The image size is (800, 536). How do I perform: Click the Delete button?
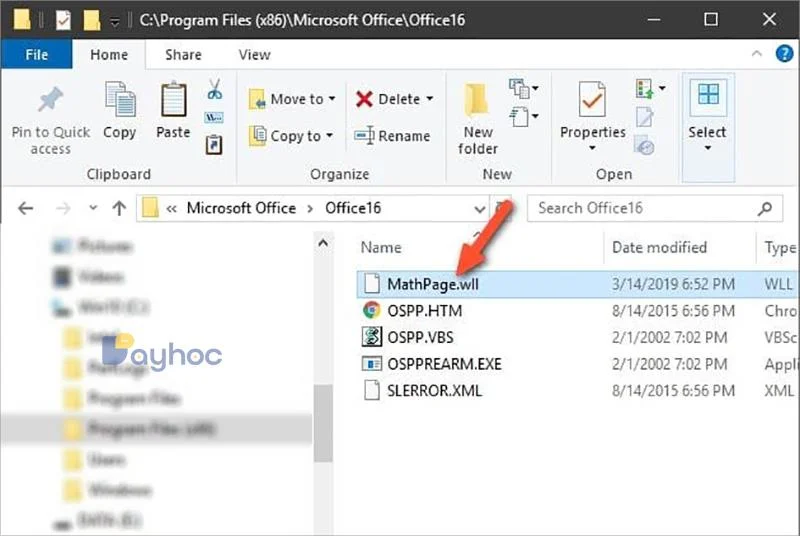[x=388, y=99]
